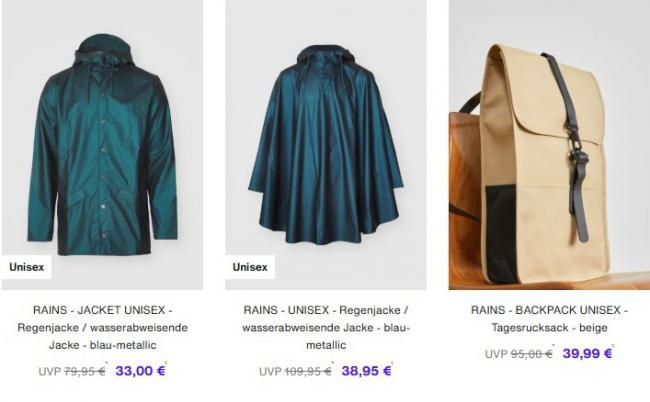Click 'Jacke - blau-metallic' text under the jacket

coord(102,345)
